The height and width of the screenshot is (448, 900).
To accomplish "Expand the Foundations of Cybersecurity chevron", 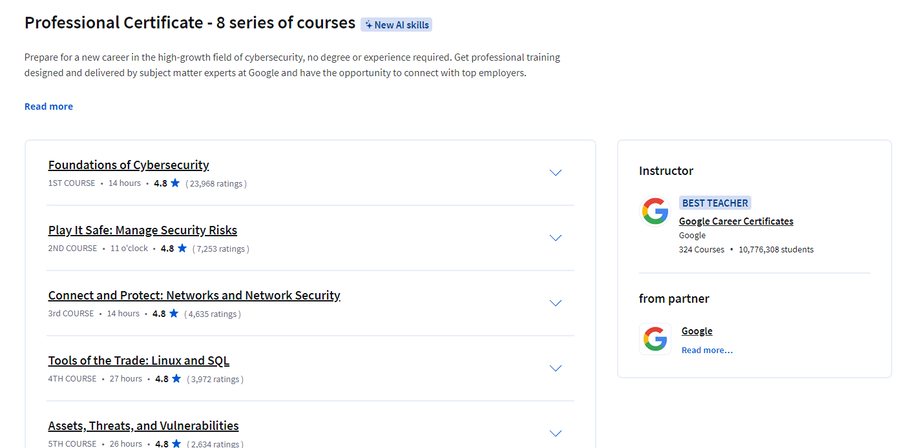I will pos(555,173).
